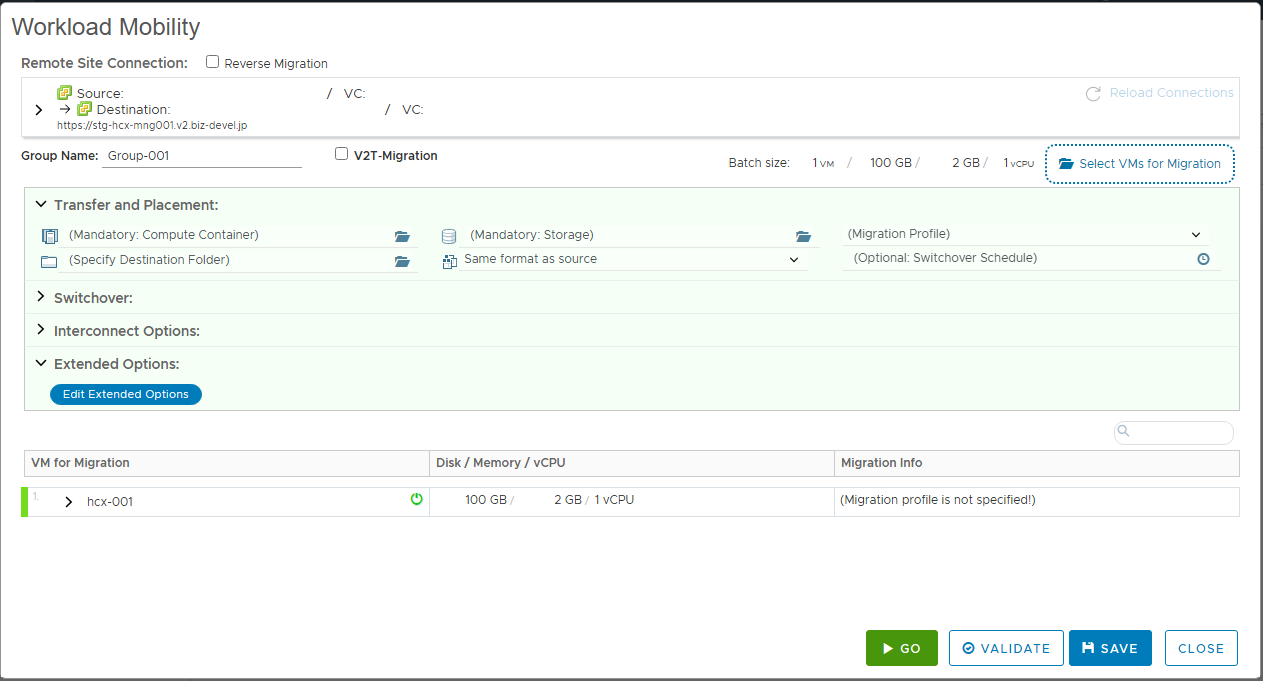Click the destination folder outline icon

pyautogui.click(x=50, y=261)
